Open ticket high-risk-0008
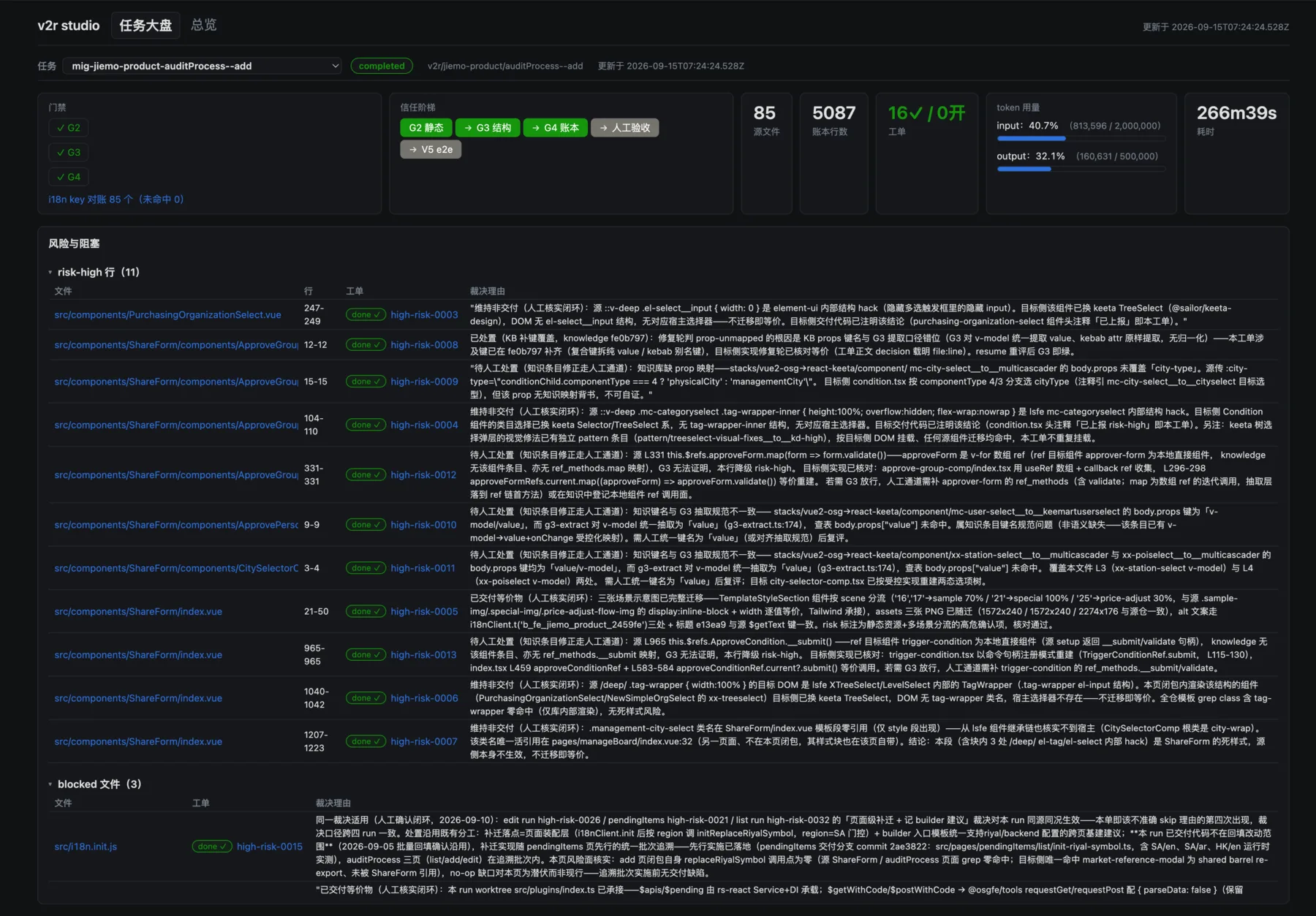 tap(424, 345)
